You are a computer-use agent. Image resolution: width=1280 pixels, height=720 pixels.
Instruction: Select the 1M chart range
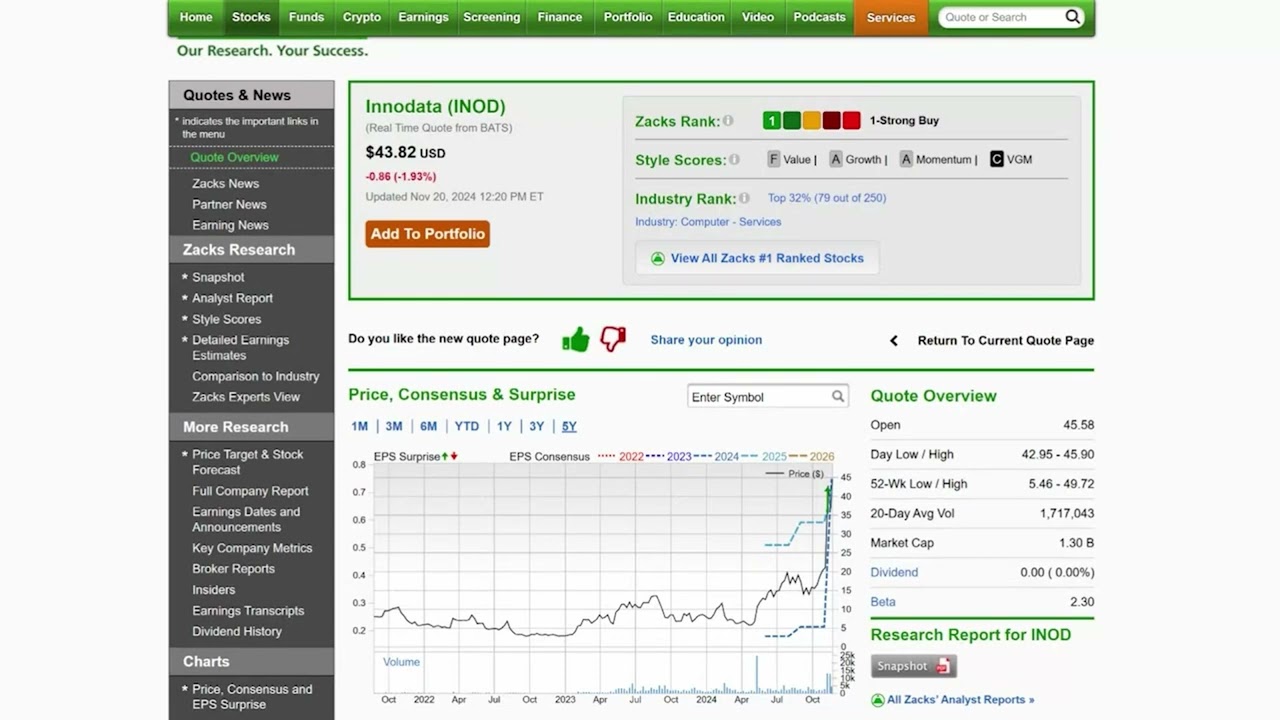(x=360, y=427)
